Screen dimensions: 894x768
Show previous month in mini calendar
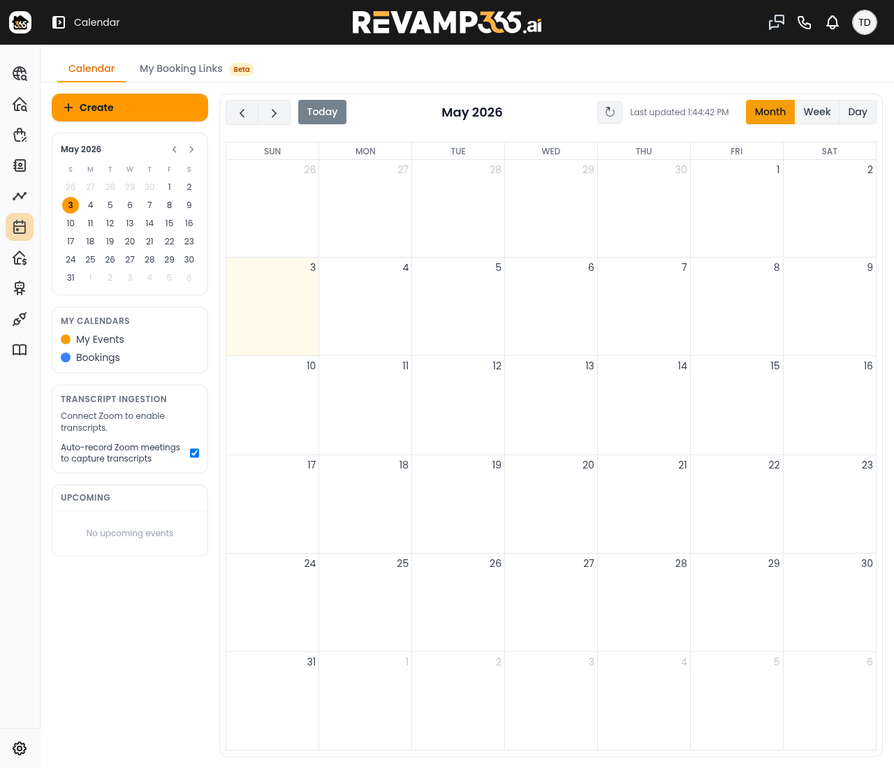click(x=174, y=149)
